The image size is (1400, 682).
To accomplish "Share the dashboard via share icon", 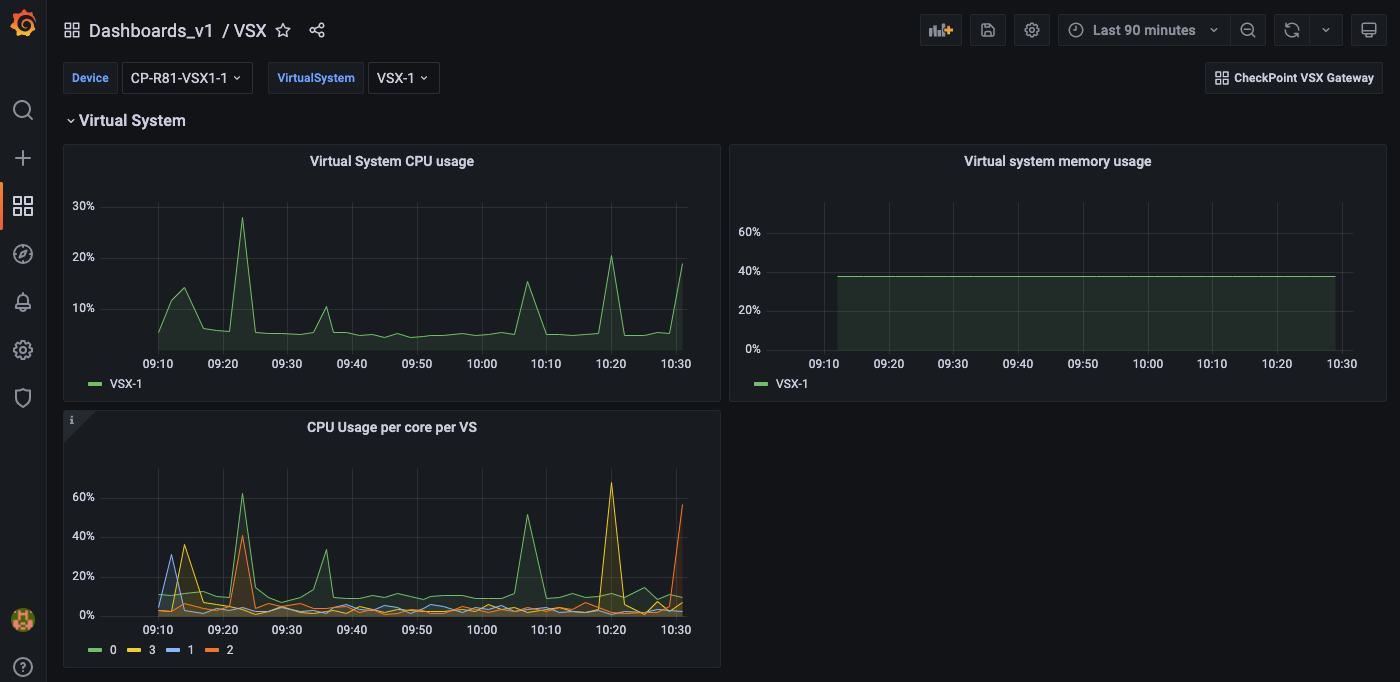I will point(317,30).
